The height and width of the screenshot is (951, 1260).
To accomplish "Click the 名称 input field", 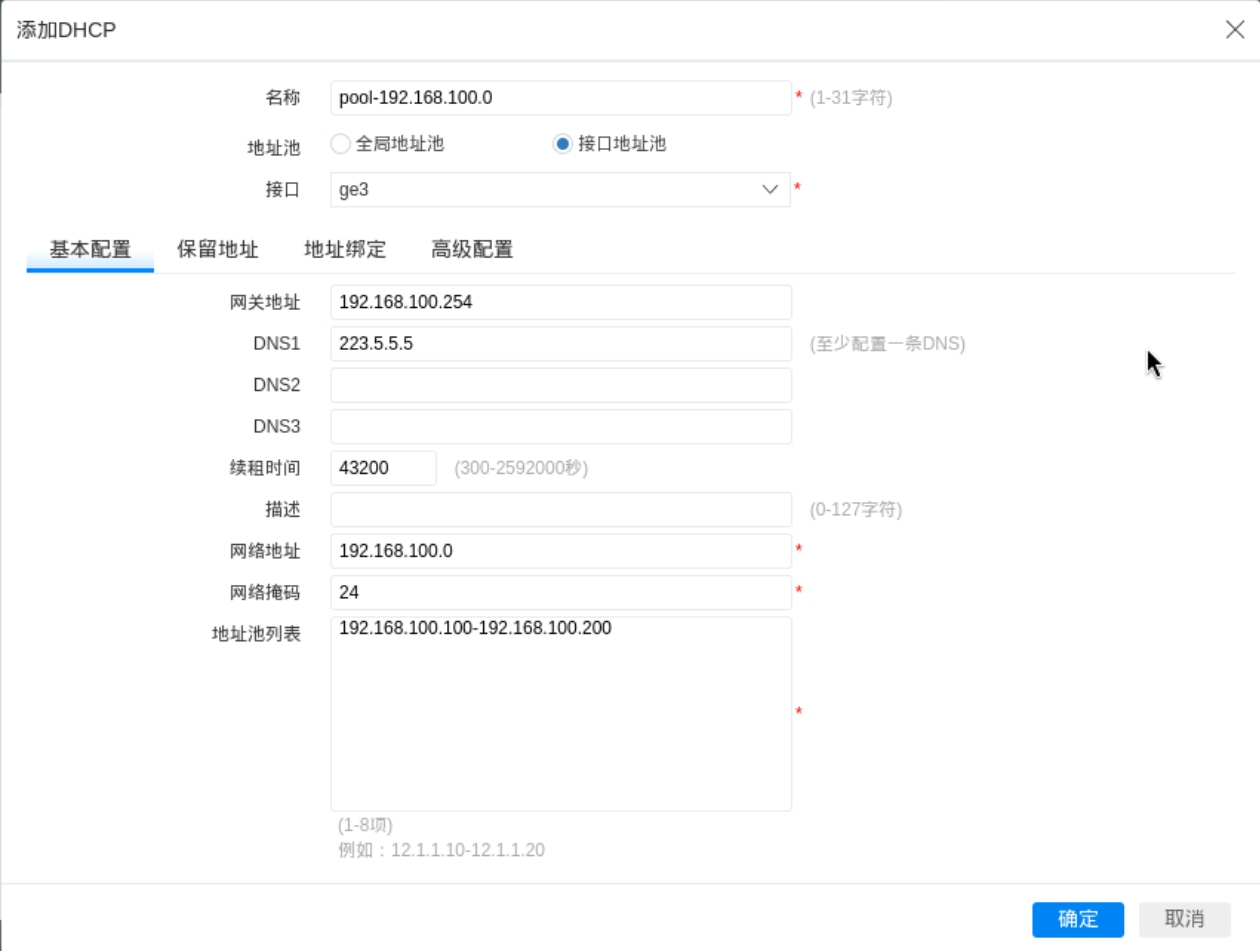I will (x=560, y=98).
